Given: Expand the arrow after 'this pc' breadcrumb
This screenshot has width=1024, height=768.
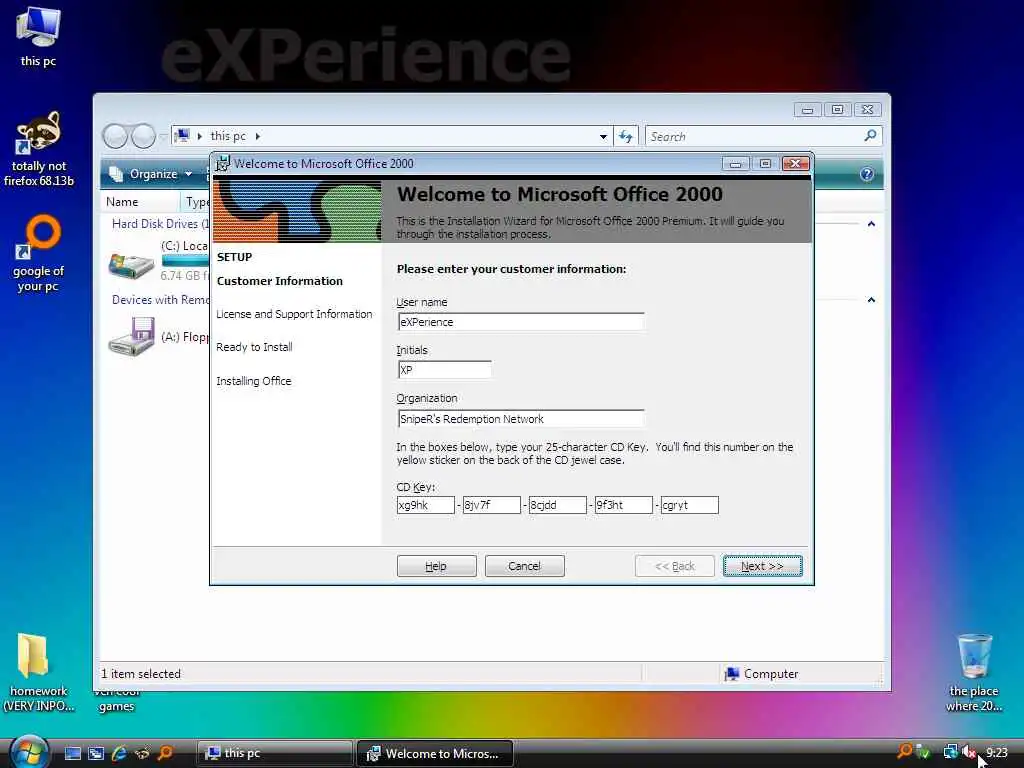Looking at the screenshot, I should click(x=258, y=136).
